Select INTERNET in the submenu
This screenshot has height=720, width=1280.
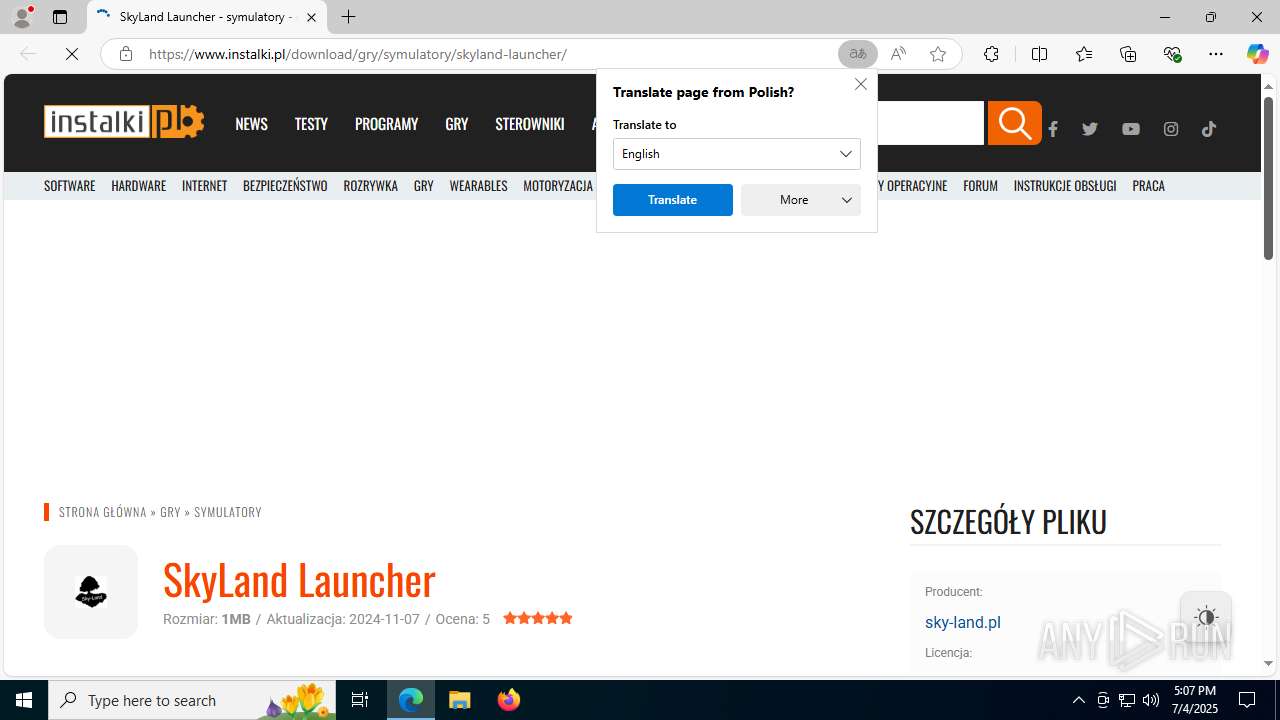205,186
